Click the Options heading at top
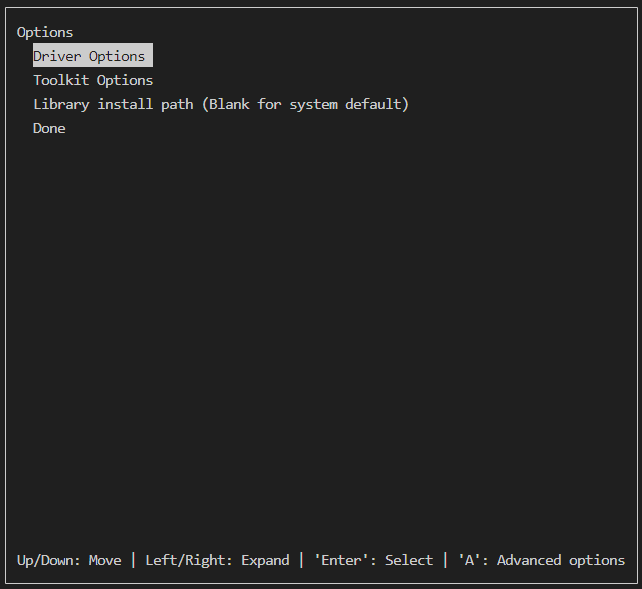The width and height of the screenshot is (642, 589). tap(45, 32)
